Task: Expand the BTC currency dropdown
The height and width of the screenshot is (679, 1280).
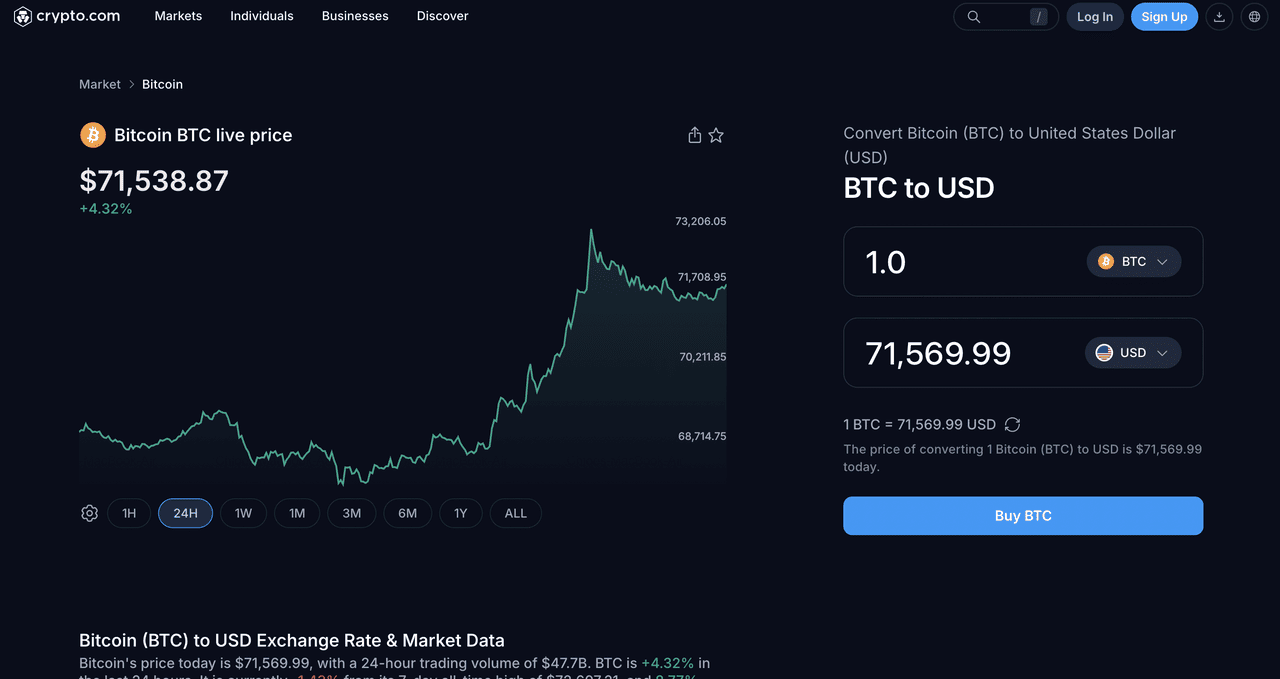Action: tap(1133, 262)
